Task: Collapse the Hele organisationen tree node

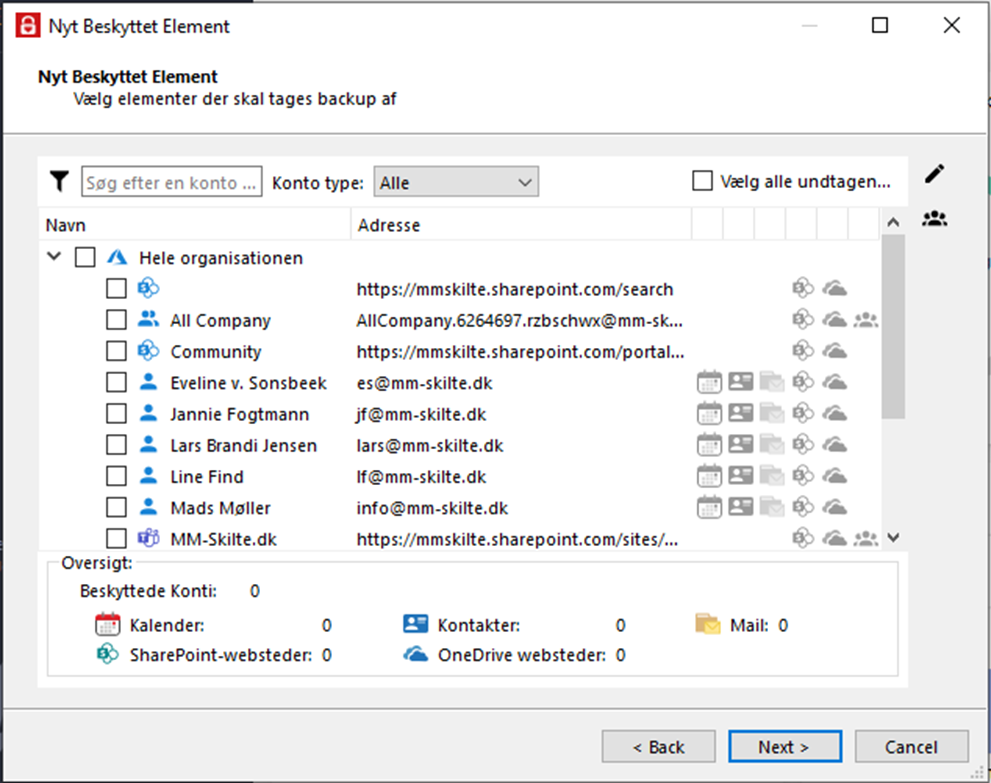Action: click(x=54, y=257)
